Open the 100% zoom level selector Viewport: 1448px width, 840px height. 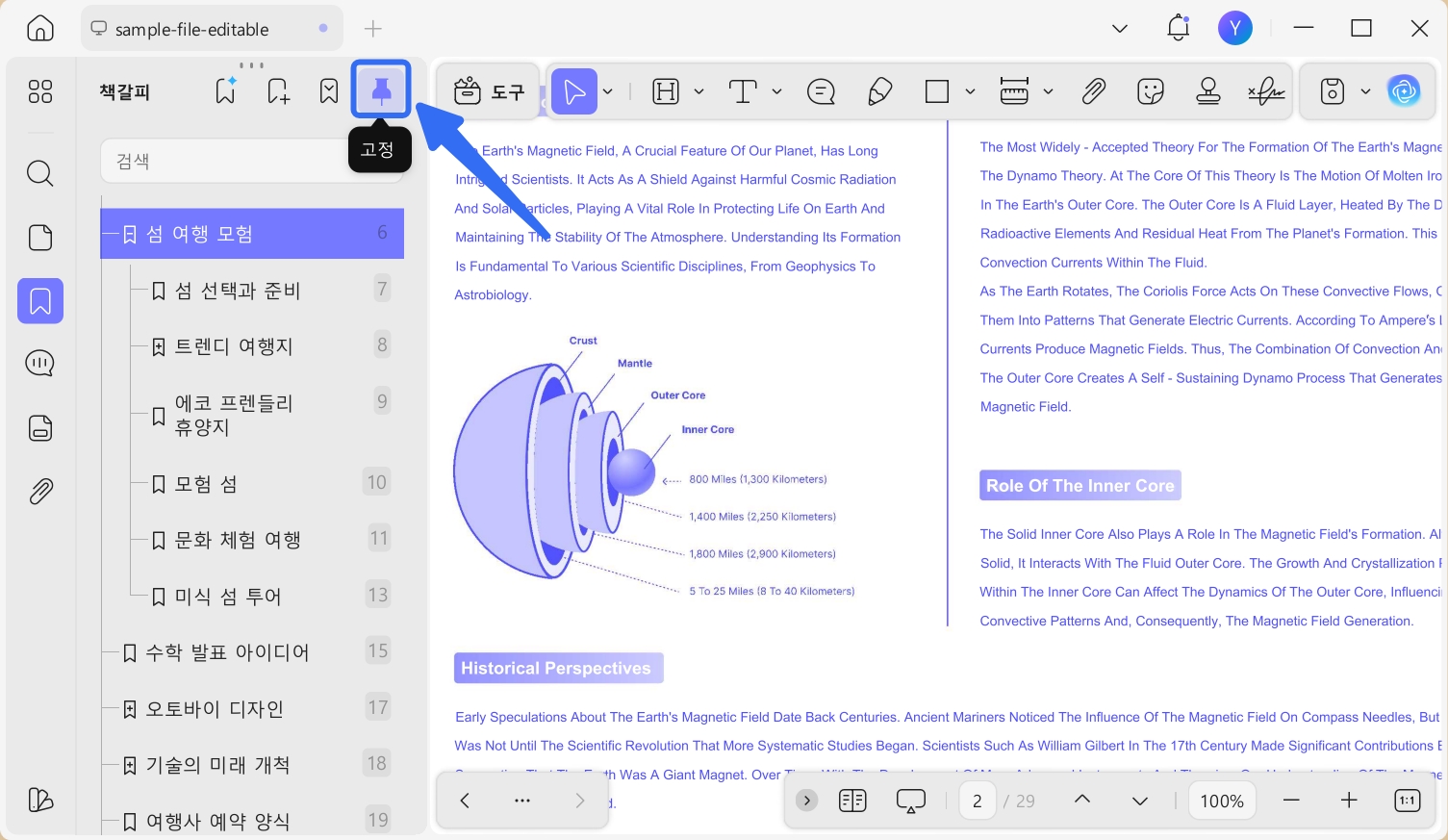coord(1222,801)
